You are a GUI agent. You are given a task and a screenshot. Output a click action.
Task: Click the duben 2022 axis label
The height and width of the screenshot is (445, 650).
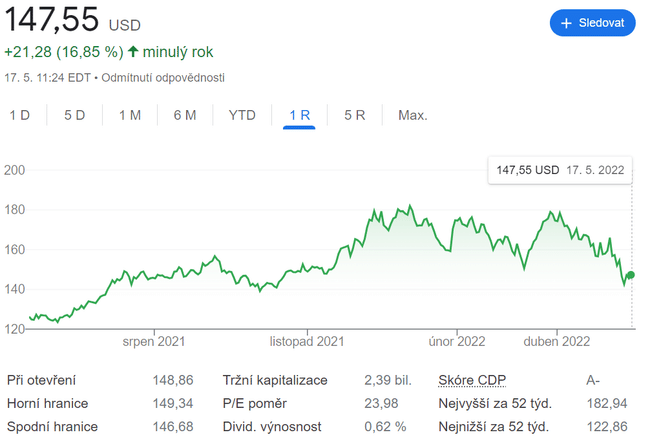(556, 341)
